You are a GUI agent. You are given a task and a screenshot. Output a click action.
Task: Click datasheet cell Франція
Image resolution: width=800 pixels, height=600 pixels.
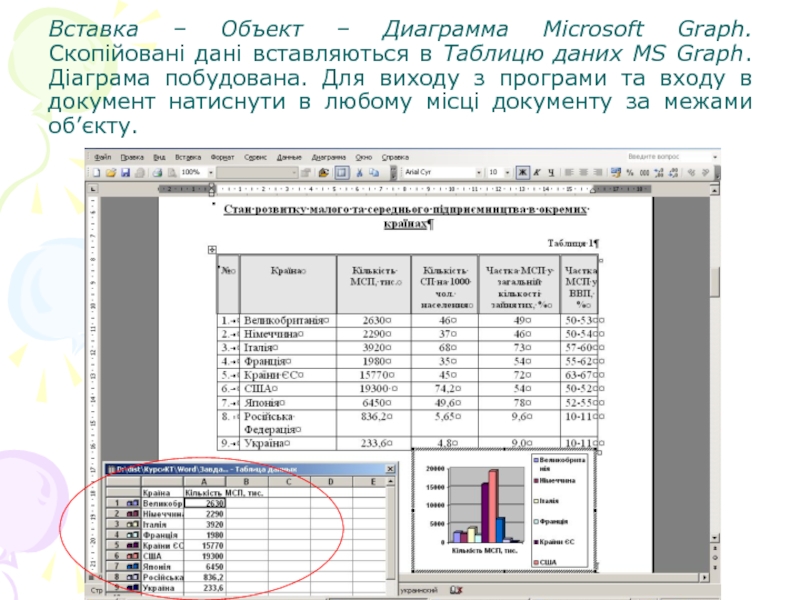162,535
